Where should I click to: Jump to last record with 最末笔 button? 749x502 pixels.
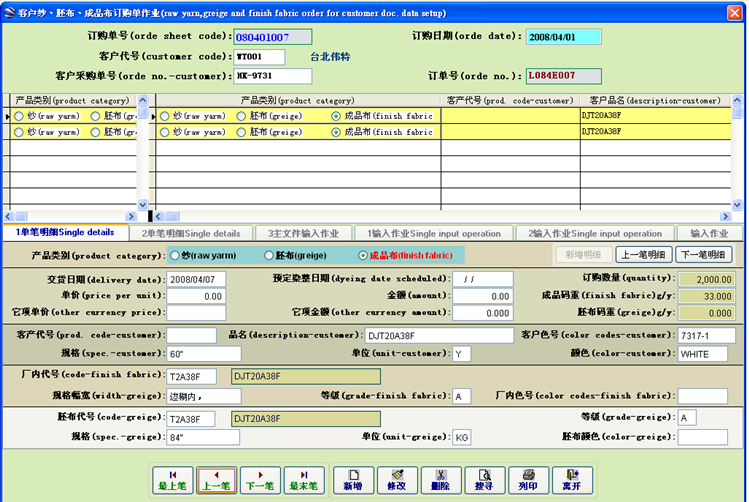(304, 480)
